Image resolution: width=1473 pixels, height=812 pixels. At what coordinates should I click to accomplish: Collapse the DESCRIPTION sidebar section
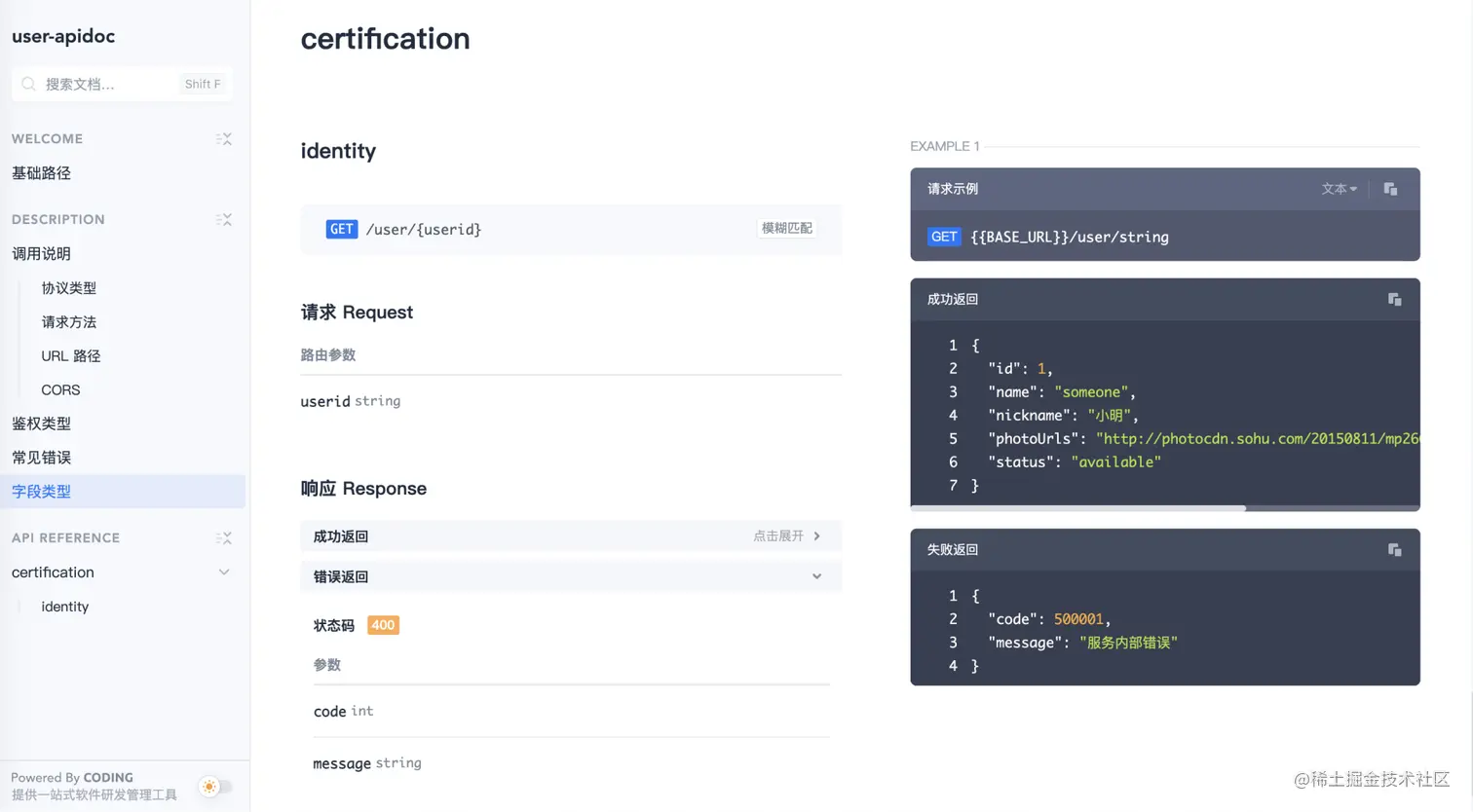pos(224,220)
